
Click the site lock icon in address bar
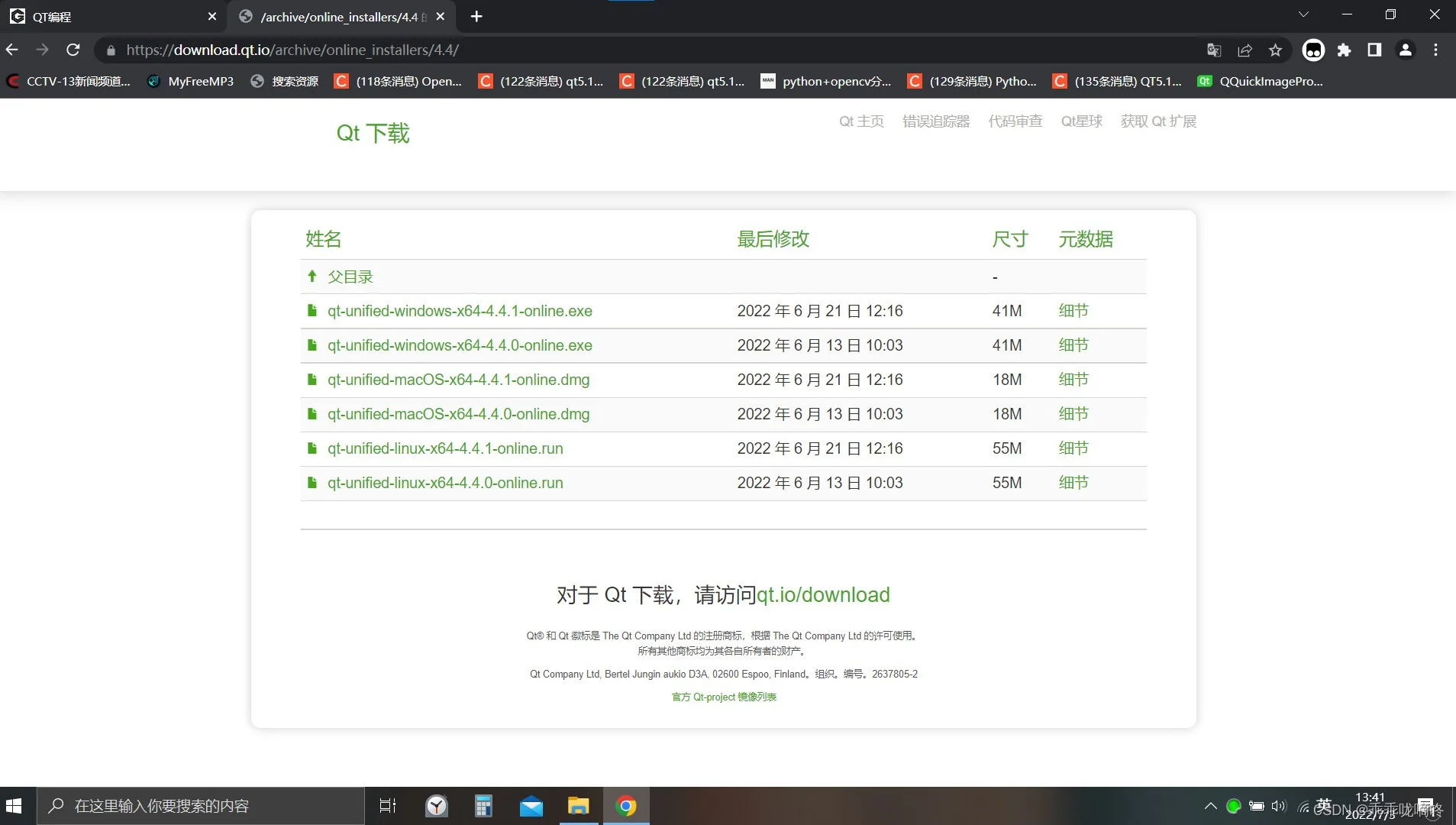coord(111,50)
